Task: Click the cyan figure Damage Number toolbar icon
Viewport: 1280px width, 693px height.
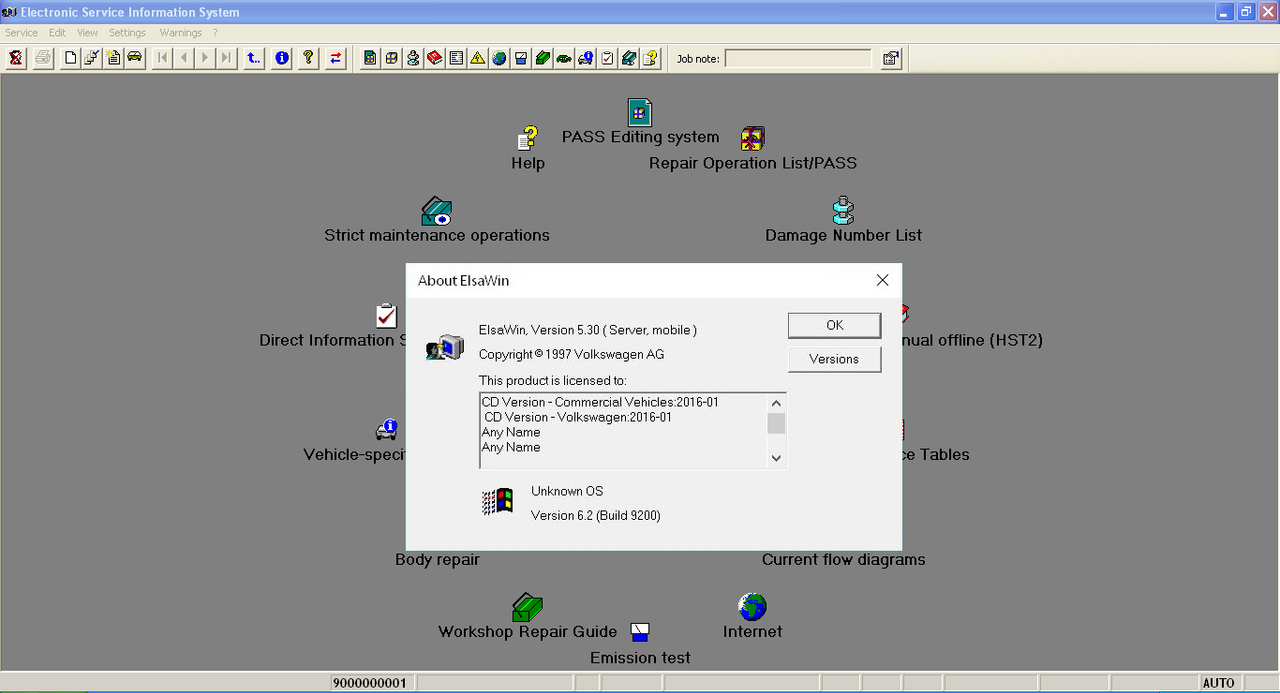Action: click(x=413, y=58)
